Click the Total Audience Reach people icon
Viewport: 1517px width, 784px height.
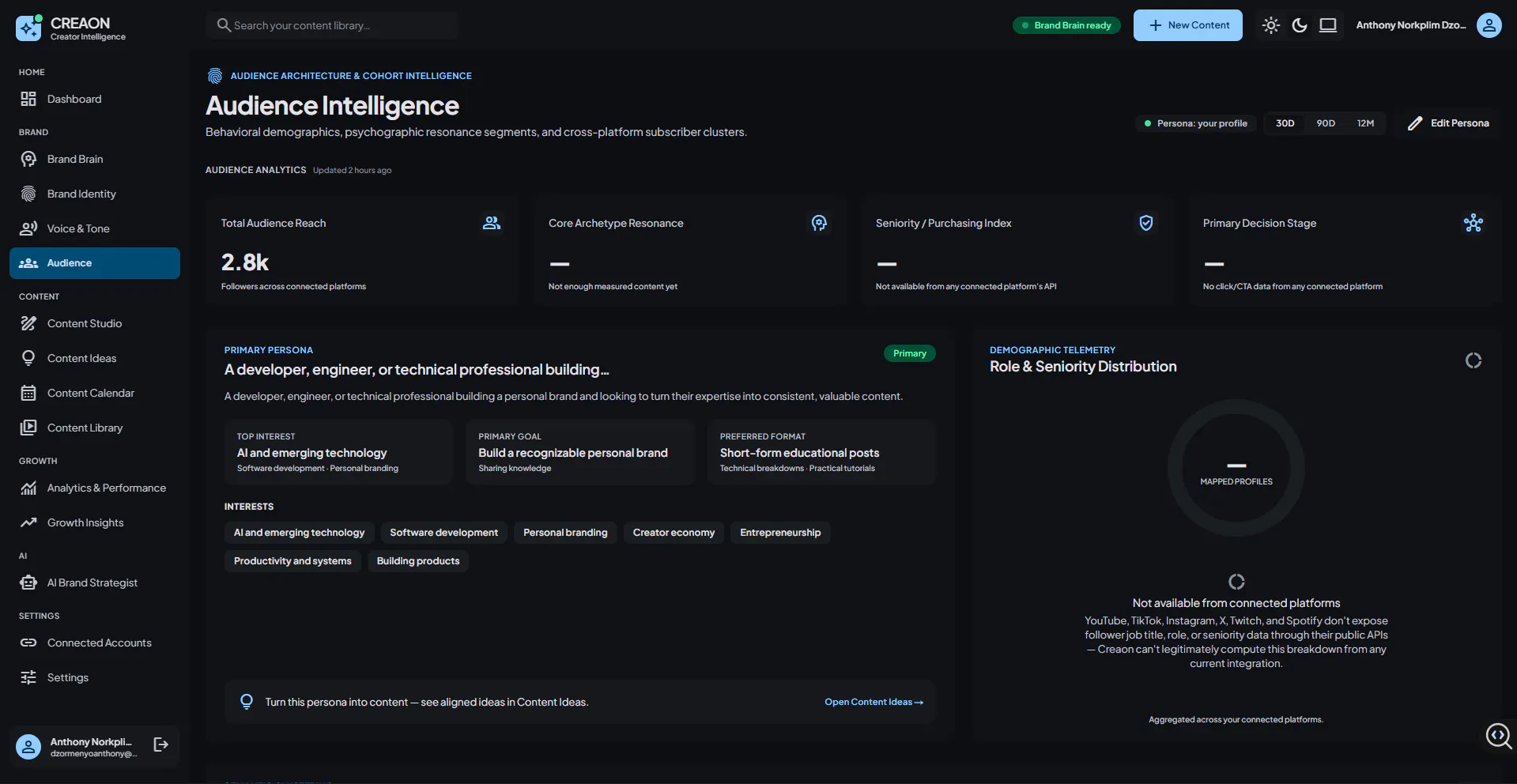tap(492, 223)
